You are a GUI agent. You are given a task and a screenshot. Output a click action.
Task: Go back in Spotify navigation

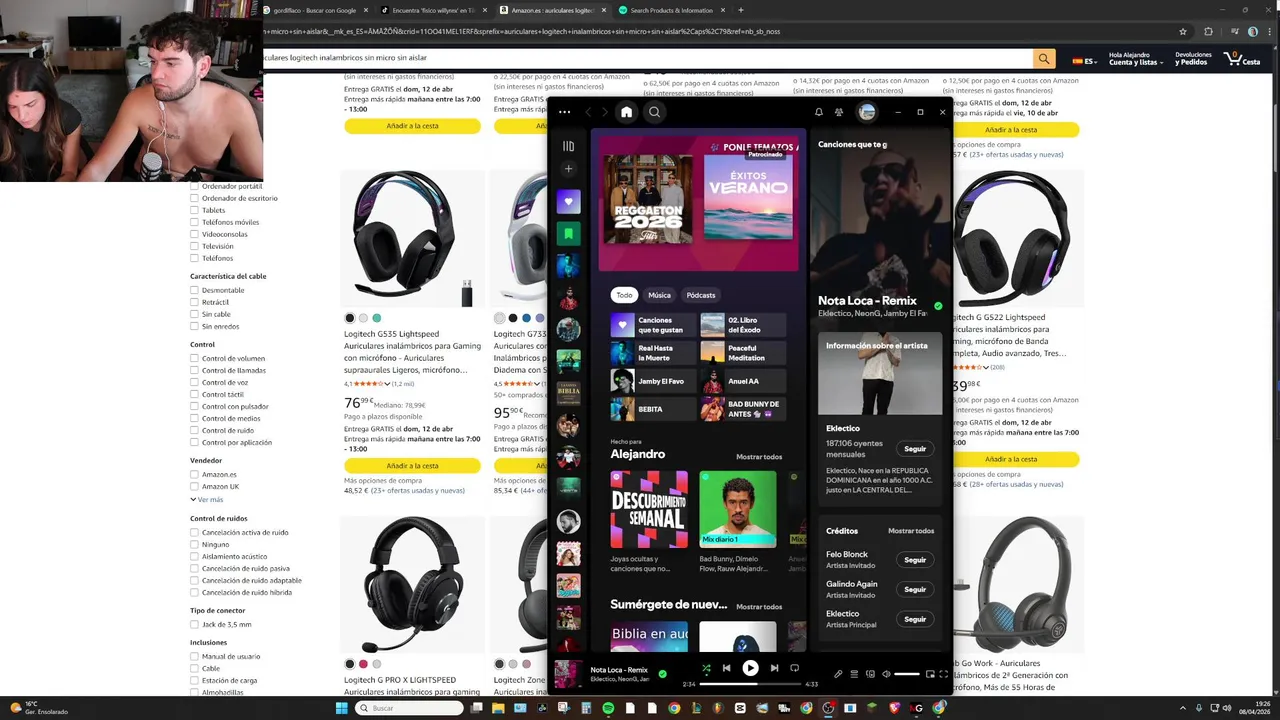[588, 112]
